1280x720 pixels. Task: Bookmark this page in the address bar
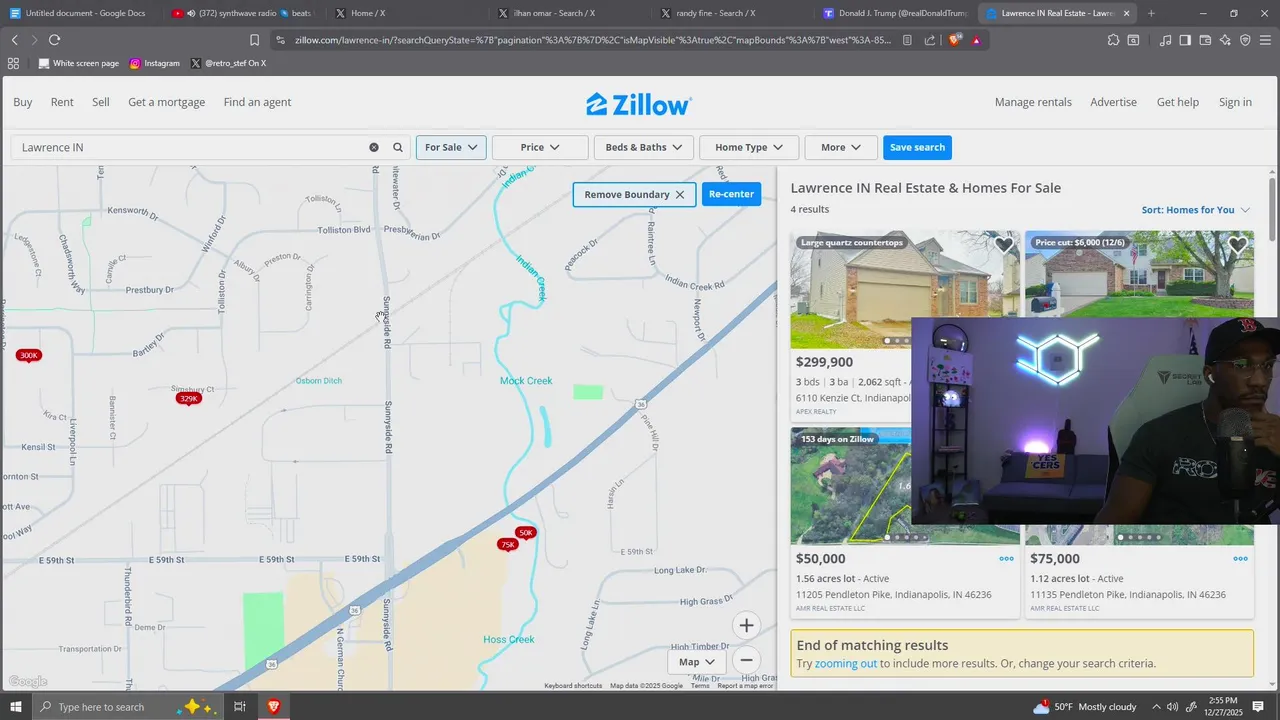tap(254, 40)
